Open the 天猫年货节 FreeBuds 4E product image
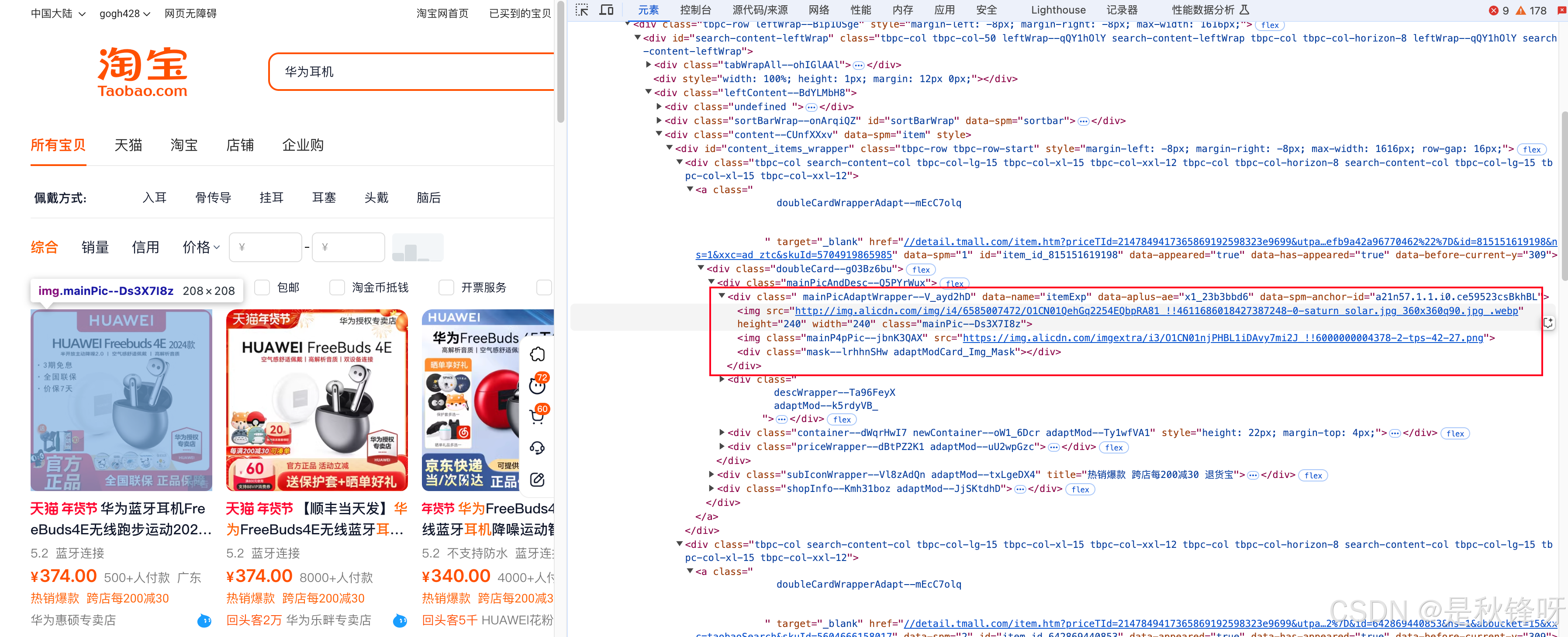 [x=317, y=400]
